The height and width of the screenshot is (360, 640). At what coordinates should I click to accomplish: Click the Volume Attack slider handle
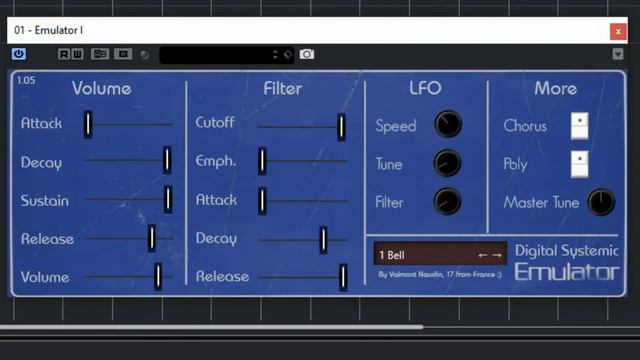point(88,124)
